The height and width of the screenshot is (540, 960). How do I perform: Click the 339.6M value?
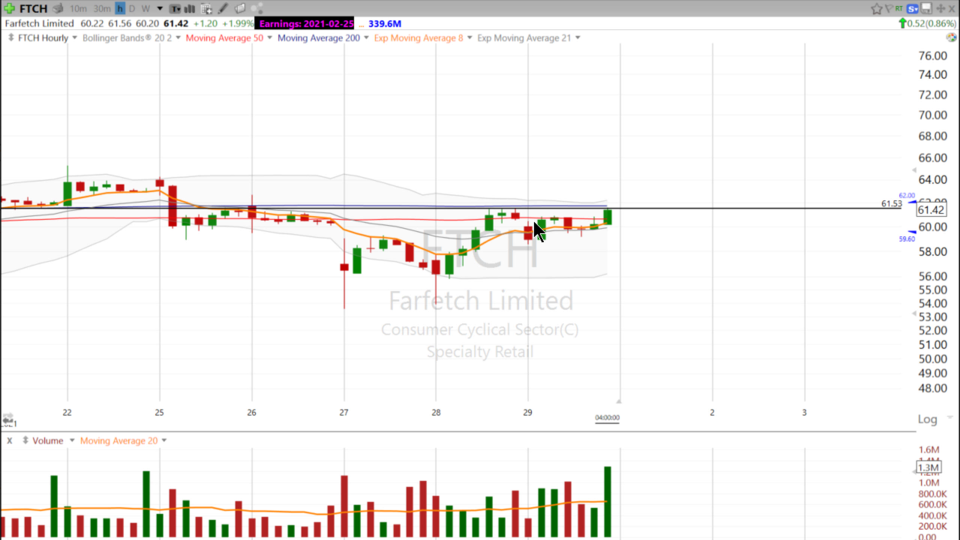(384, 23)
